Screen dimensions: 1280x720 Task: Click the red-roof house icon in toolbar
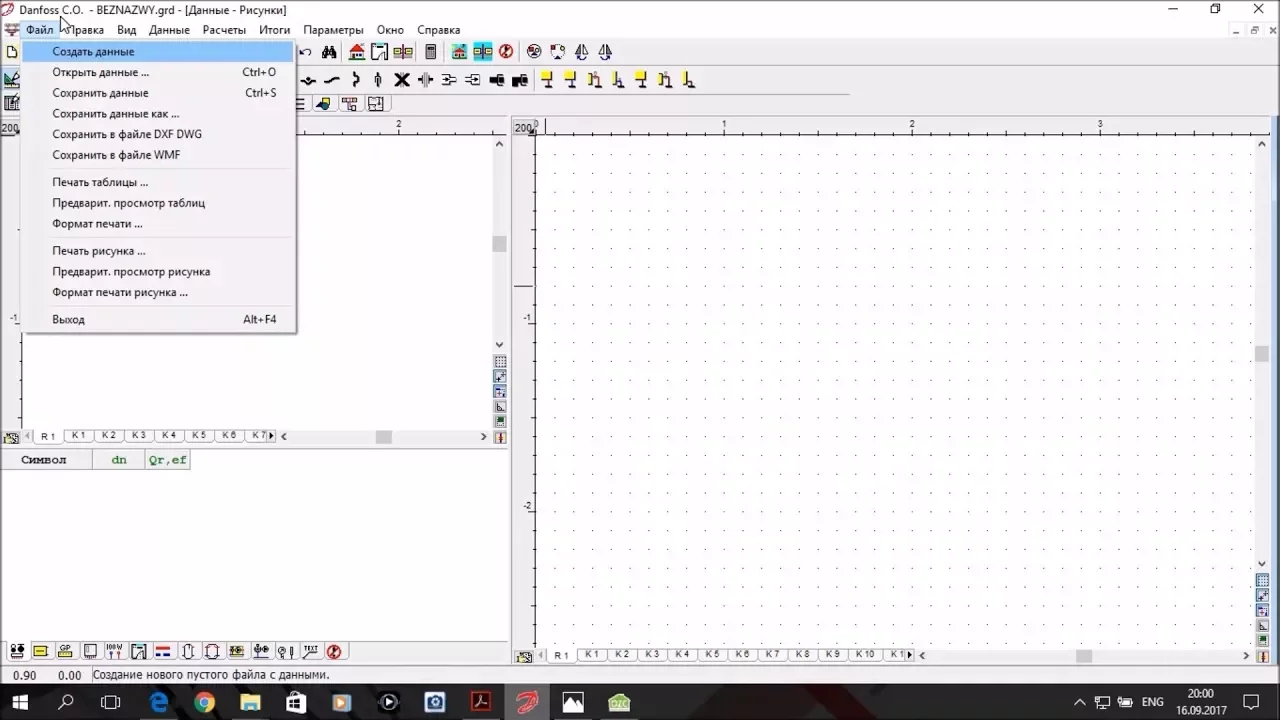(356, 52)
